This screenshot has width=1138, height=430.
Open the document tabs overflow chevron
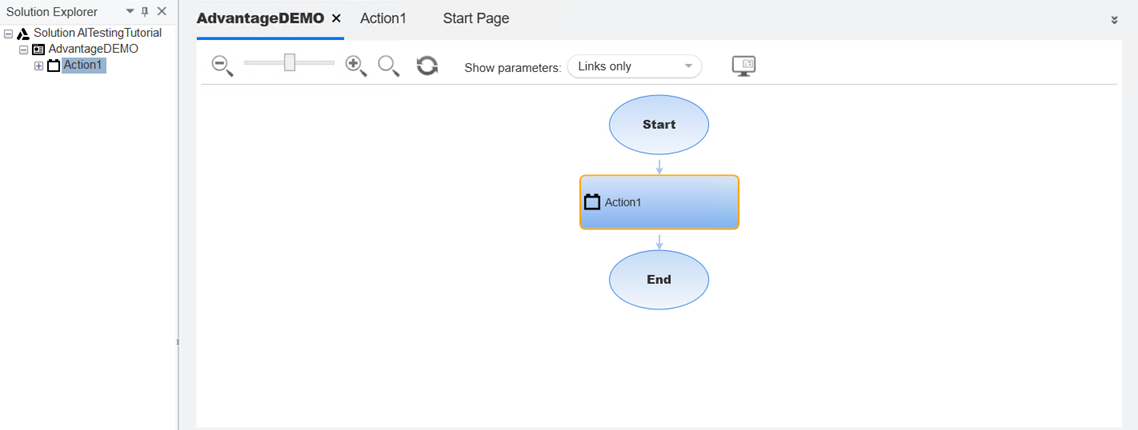[1114, 20]
